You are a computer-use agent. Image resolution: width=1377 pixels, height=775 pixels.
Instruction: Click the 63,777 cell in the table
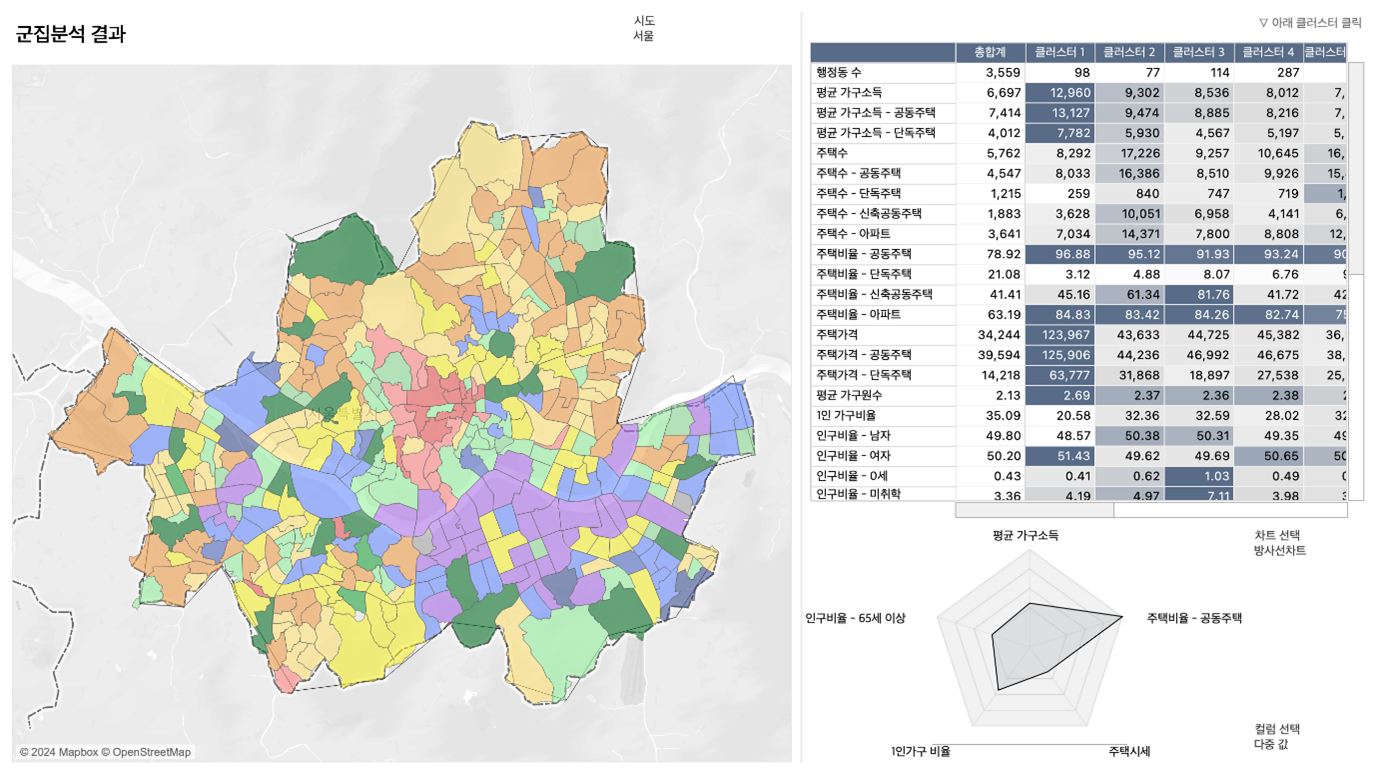coord(1059,375)
